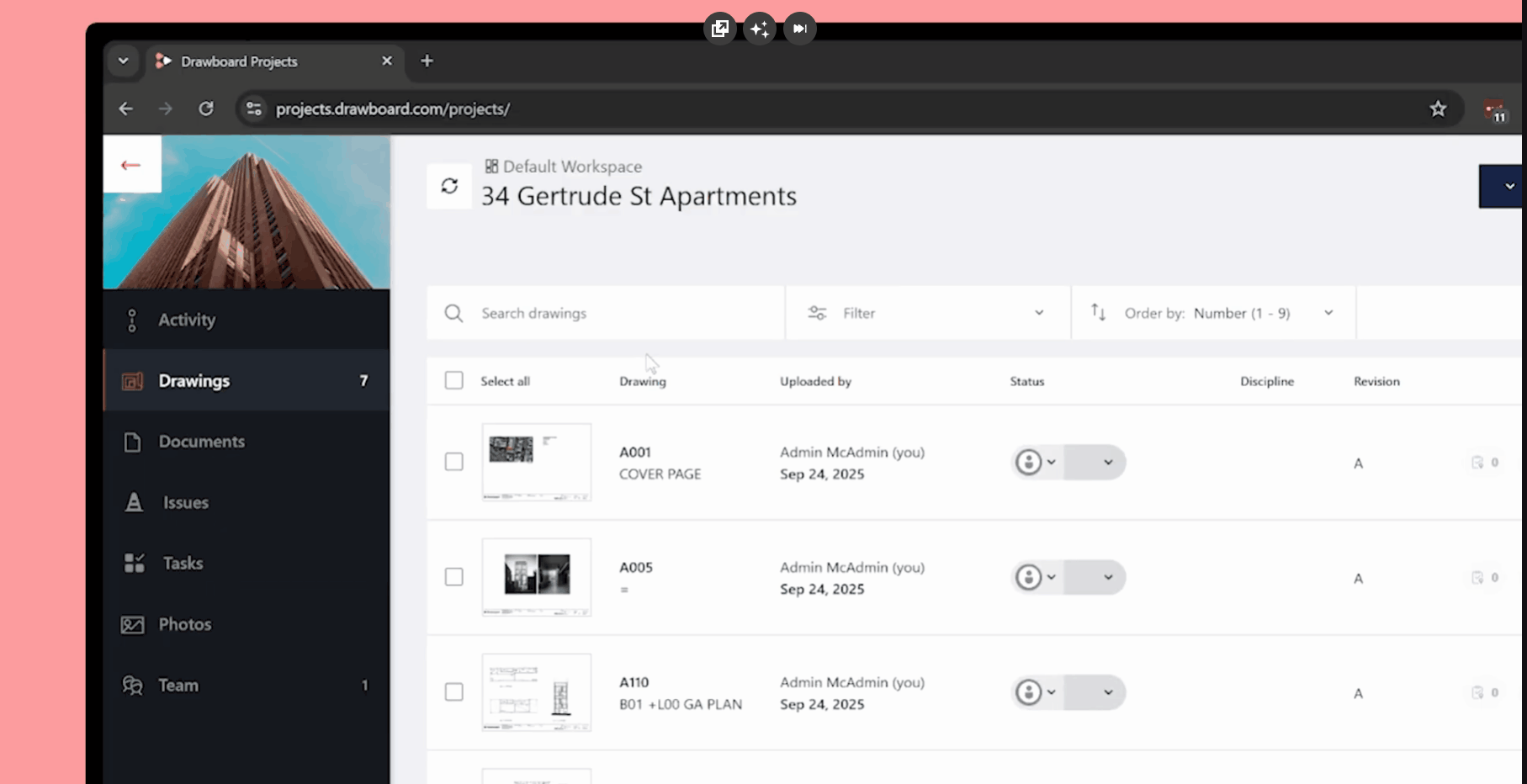Sort by the Status column header
Image resolution: width=1527 pixels, height=784 pixels.
tap(1027, 381)
